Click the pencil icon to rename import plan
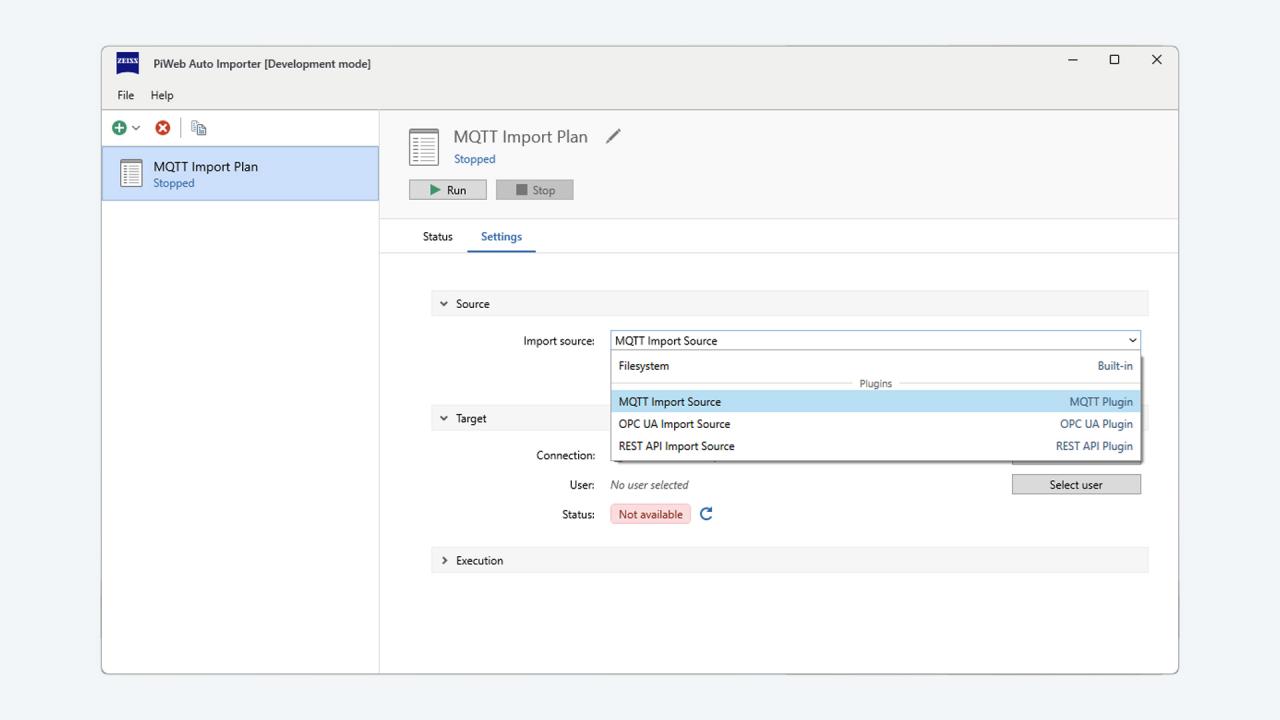Image resolution: width=1280 pixels, height=720 pixels. (613, 136)
